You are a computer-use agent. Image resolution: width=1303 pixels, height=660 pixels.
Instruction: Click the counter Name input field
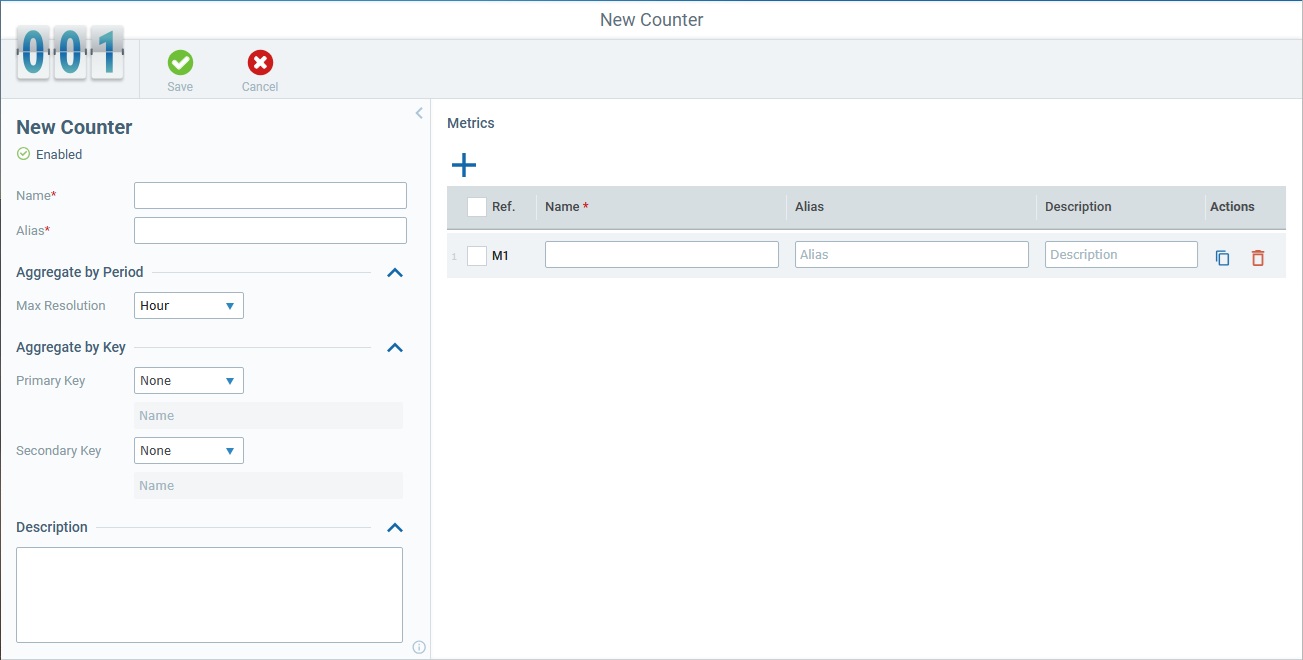[270, 195]
